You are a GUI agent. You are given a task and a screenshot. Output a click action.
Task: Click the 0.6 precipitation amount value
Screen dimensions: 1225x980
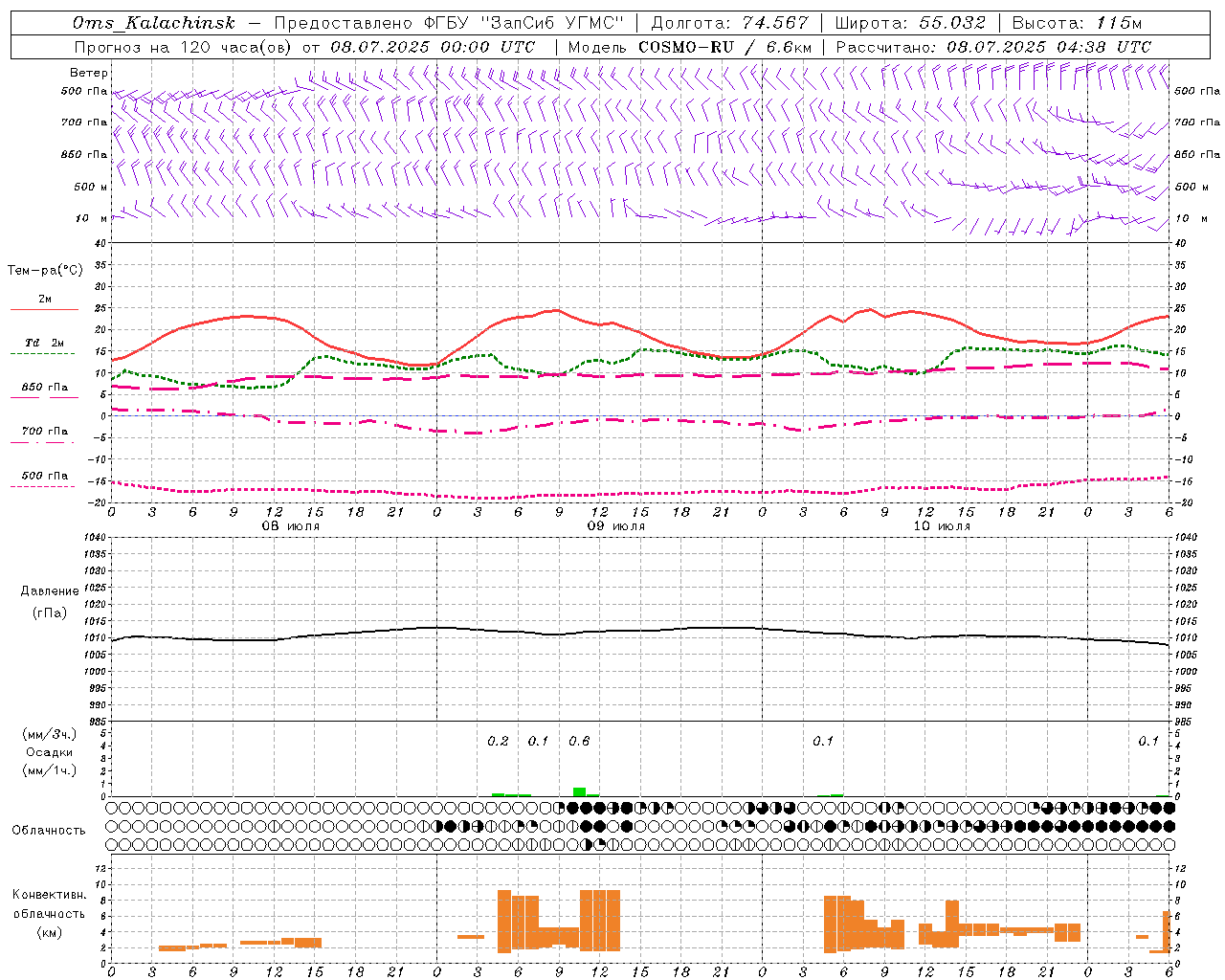click(579, 742)
